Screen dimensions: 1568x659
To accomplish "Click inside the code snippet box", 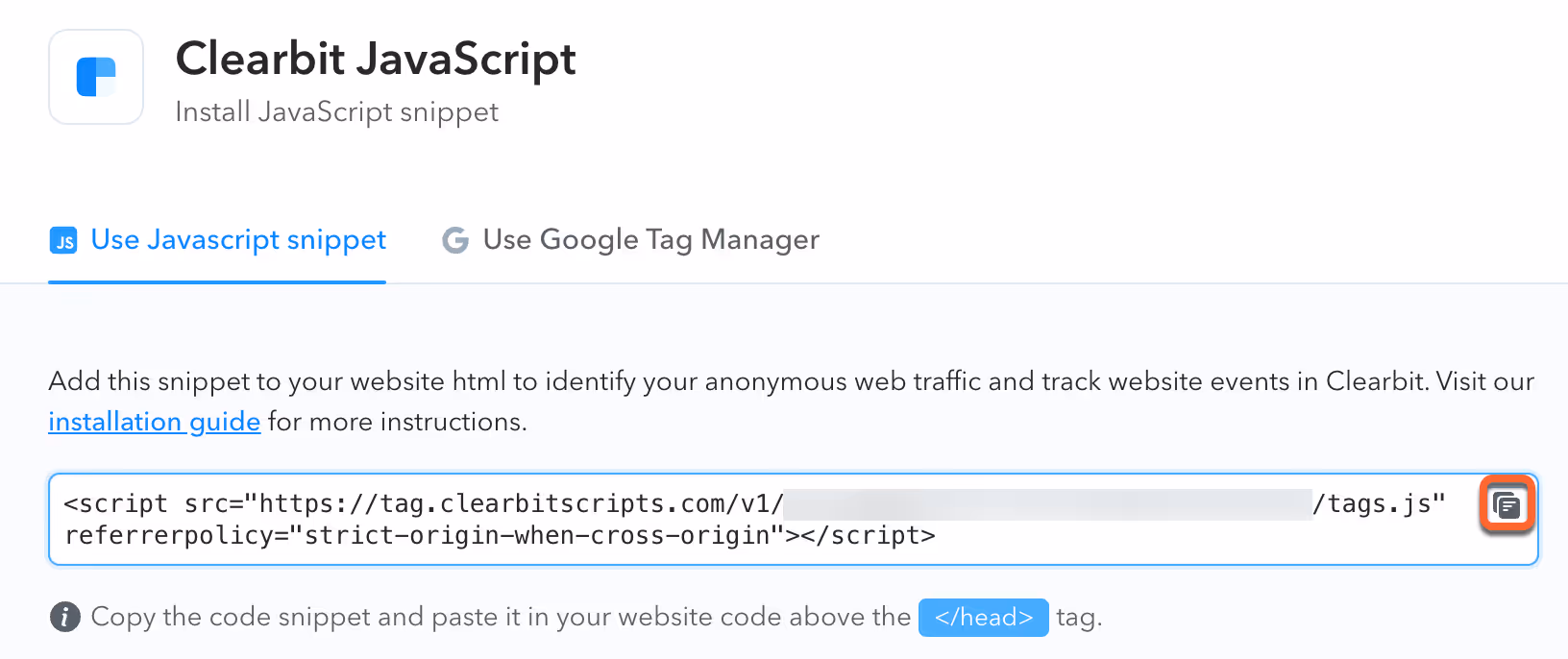I will [x=673, y=519].
